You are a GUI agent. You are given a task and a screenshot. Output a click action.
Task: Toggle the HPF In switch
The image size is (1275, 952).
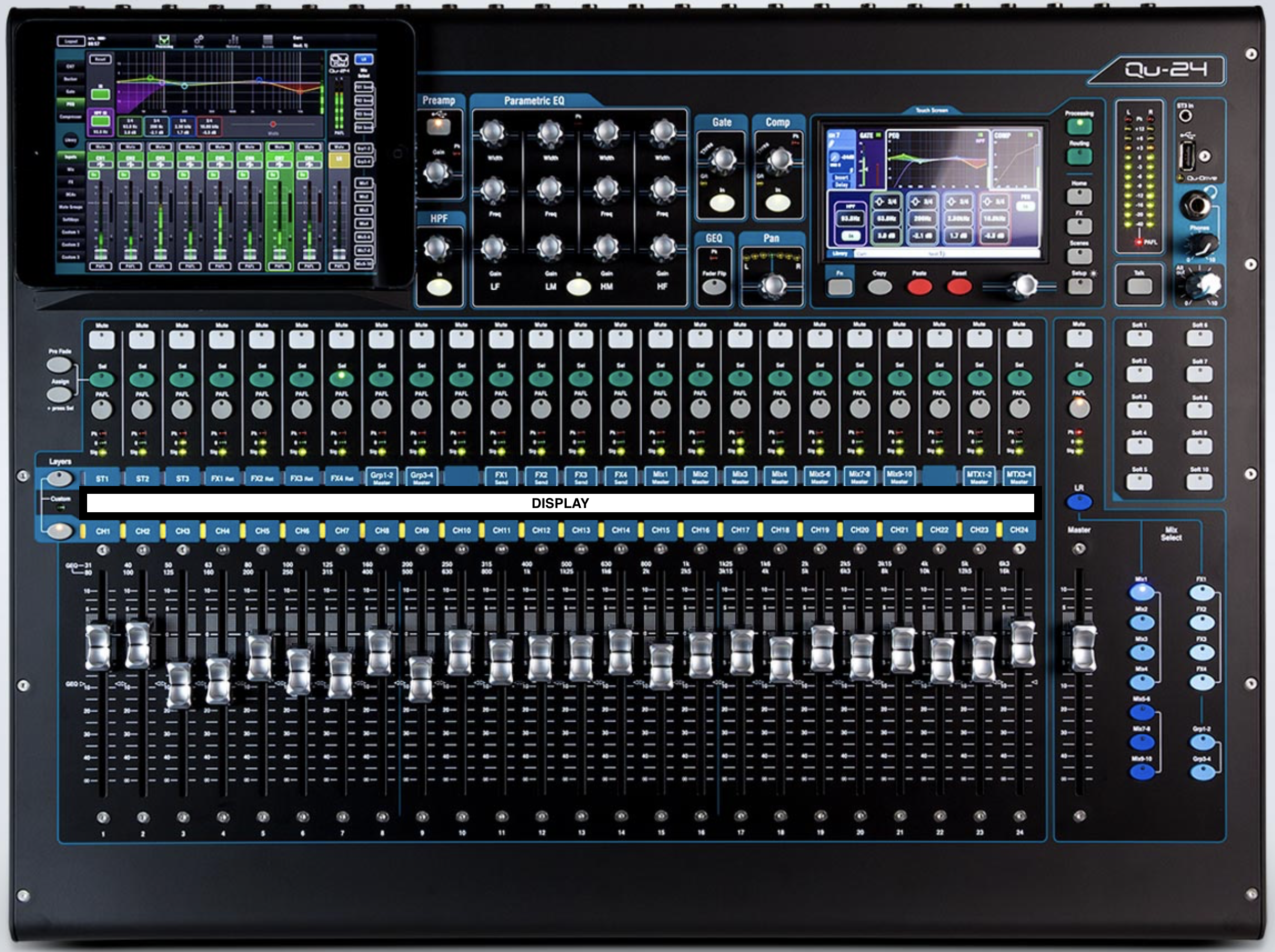tap(439, 287)
